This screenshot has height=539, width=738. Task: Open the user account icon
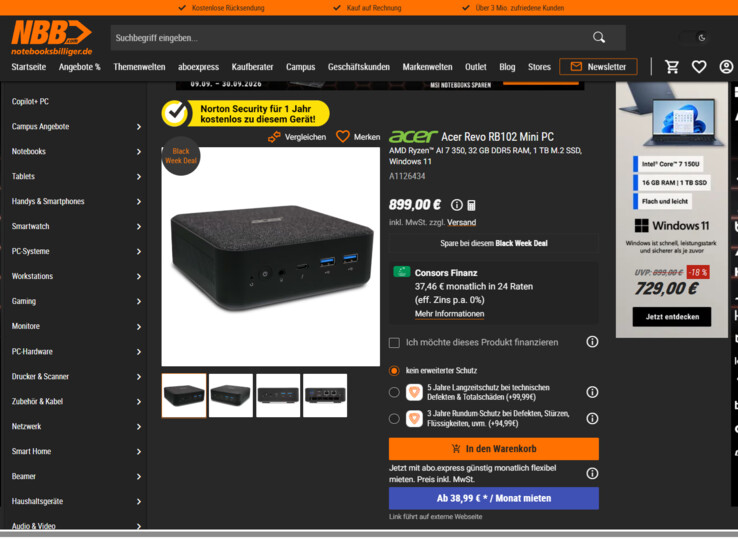click(726, 67)
